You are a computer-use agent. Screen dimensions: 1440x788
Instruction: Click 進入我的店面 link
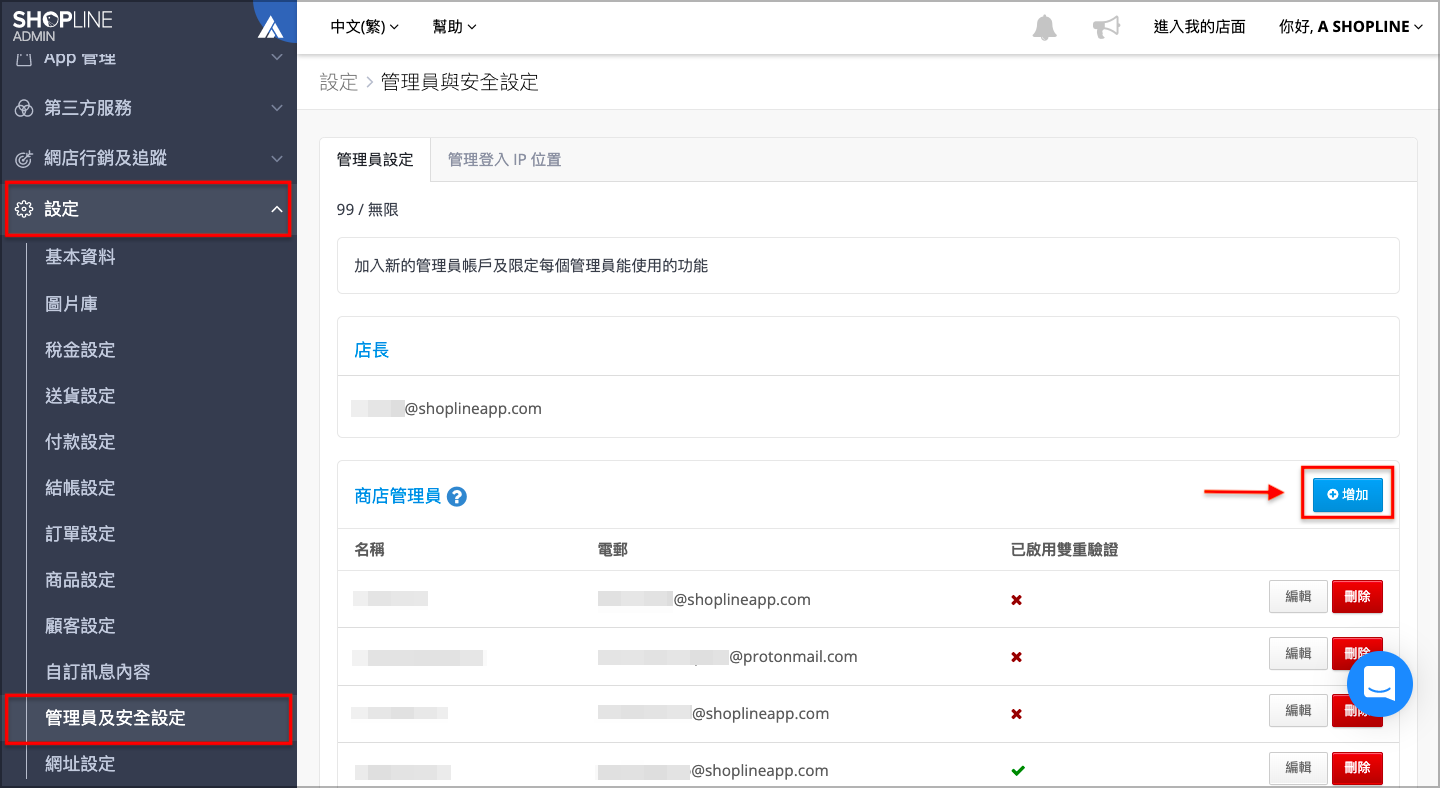(x=1199, y=27)
